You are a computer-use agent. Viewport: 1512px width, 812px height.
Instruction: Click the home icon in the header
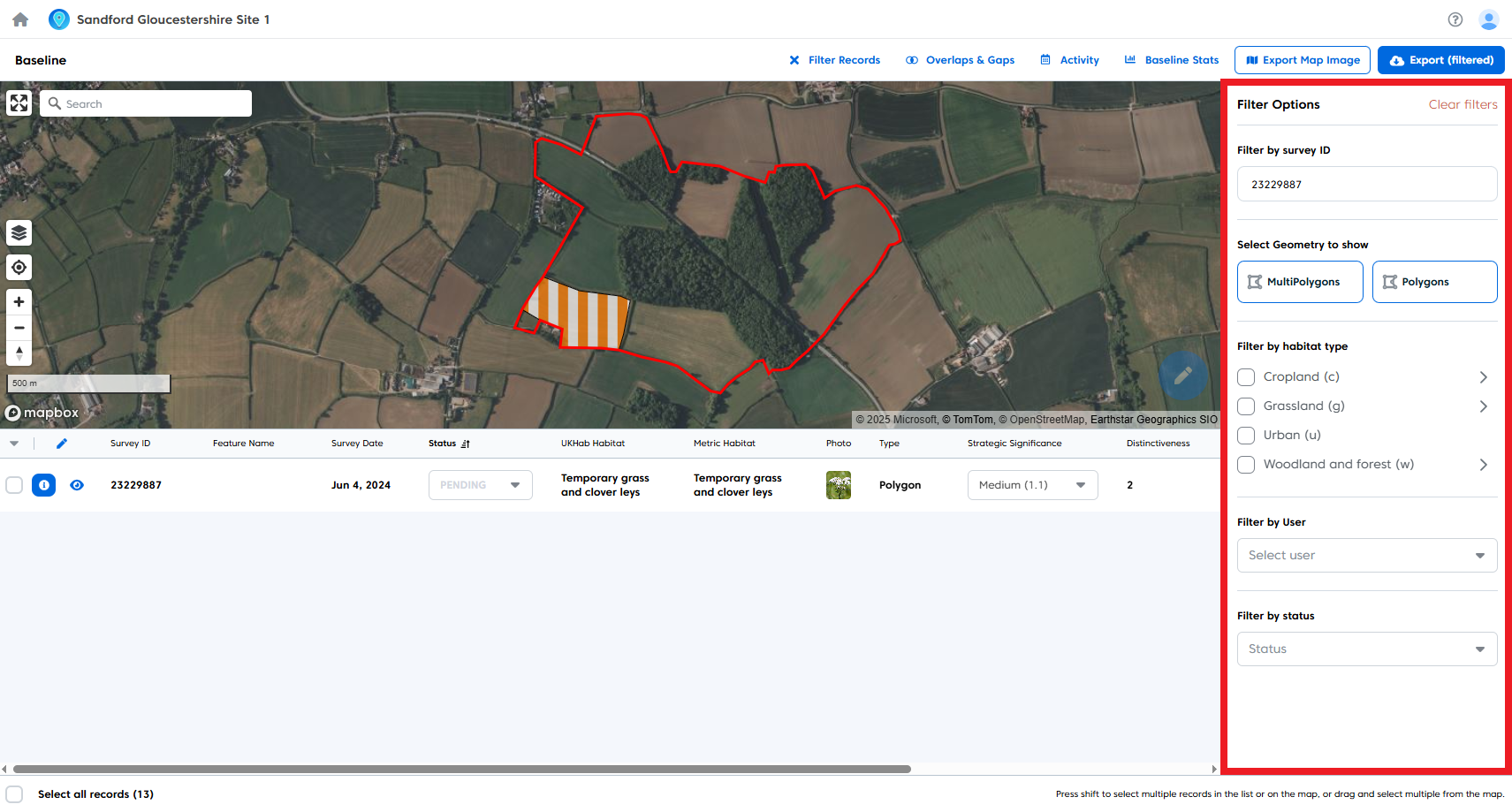tap(19, 19)
